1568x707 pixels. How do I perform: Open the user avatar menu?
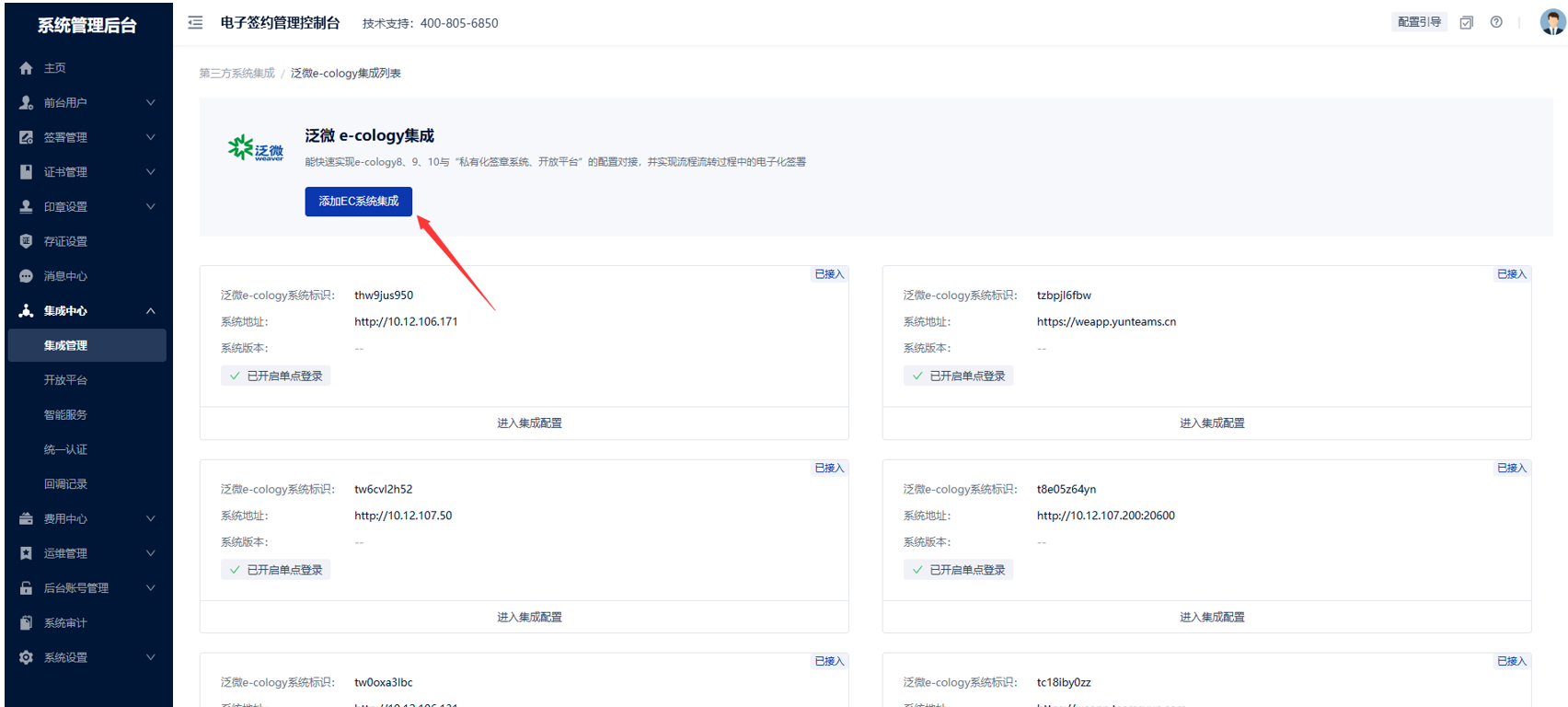point(1552,21)
